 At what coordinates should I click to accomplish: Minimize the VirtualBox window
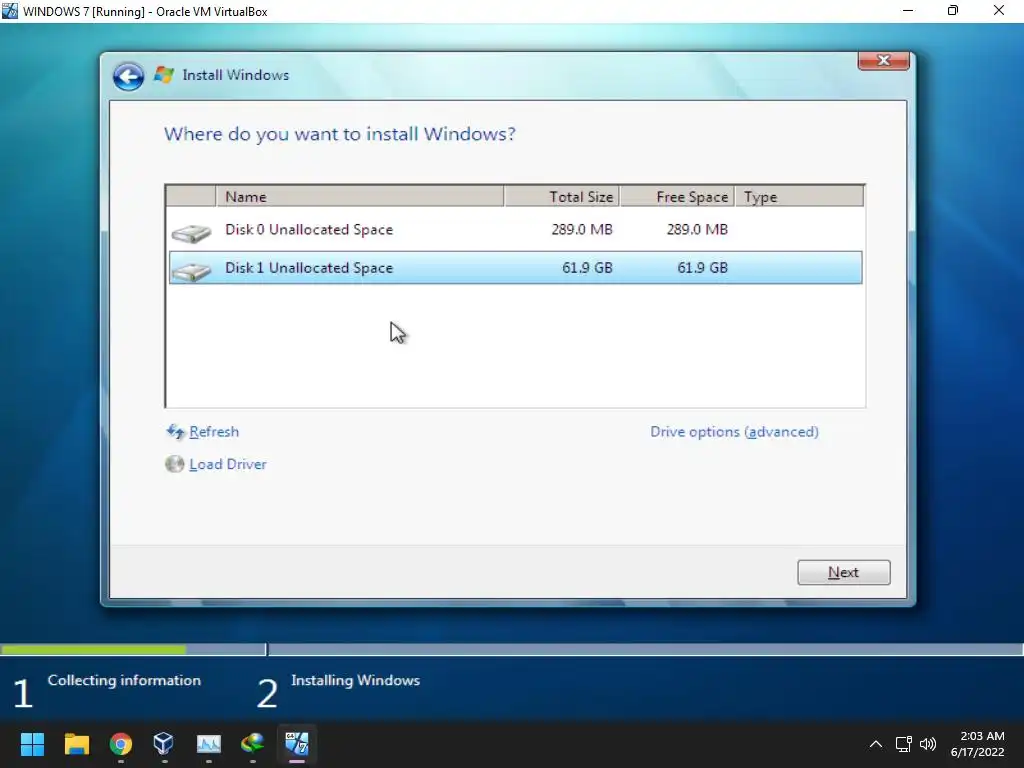908,10
